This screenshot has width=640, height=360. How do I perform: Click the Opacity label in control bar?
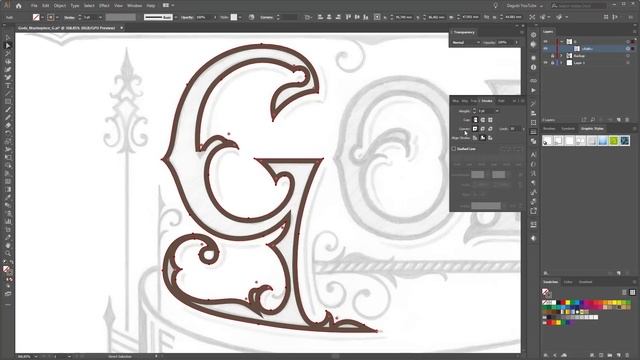point(187,18)
